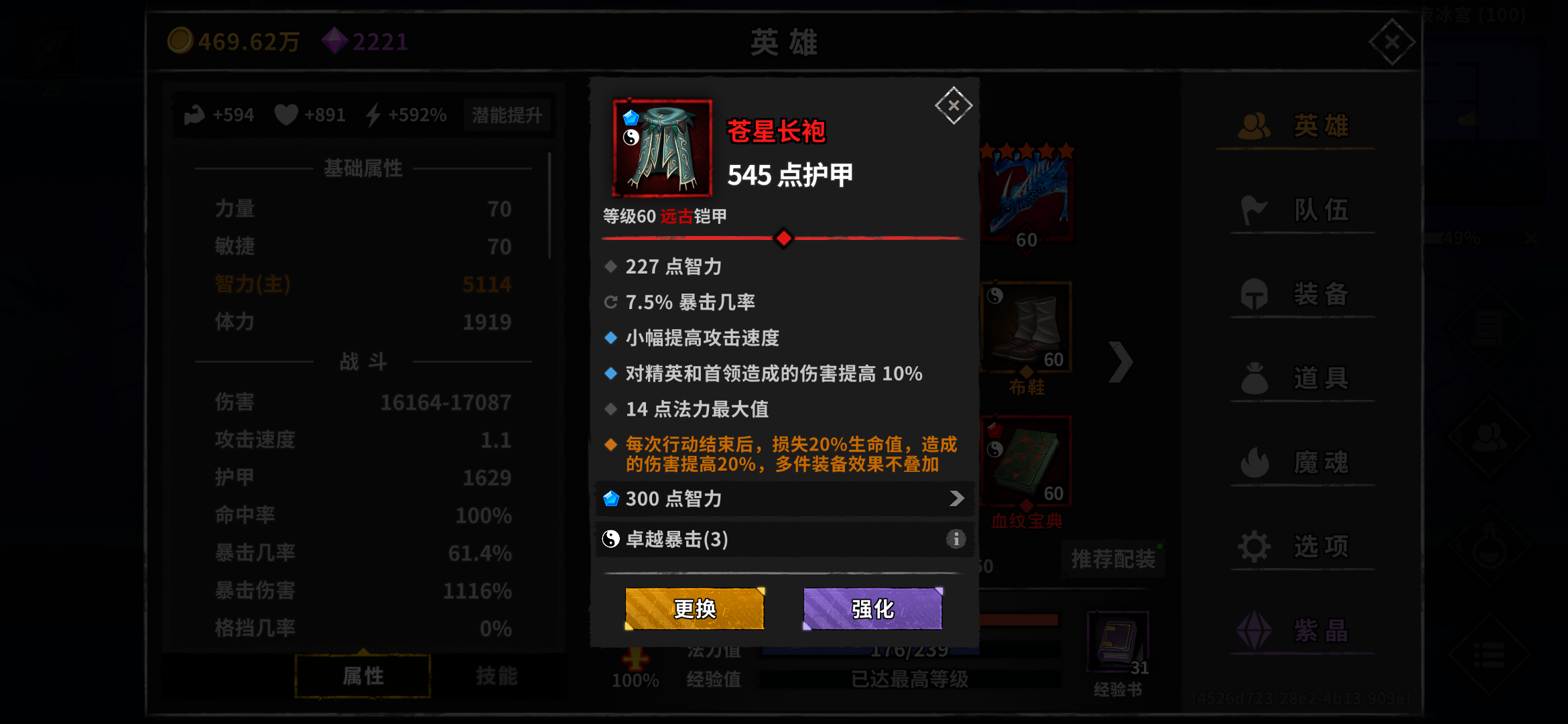Expand the 300 点智力 gem row arrow
The height and width of the screenshot is (724, 1568).
pyautogui.click(x=957, y=498)
